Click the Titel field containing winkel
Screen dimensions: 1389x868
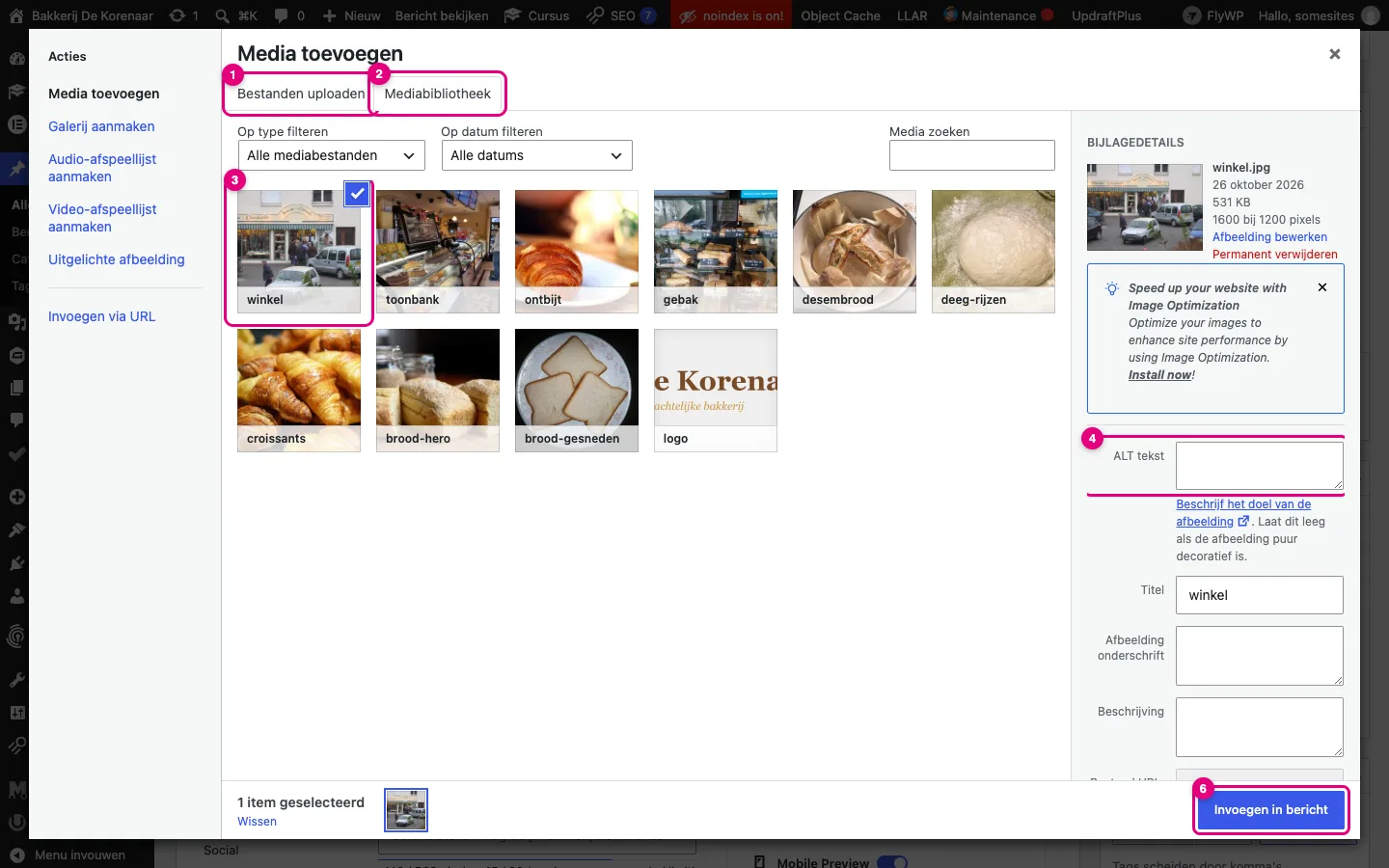1260,595
